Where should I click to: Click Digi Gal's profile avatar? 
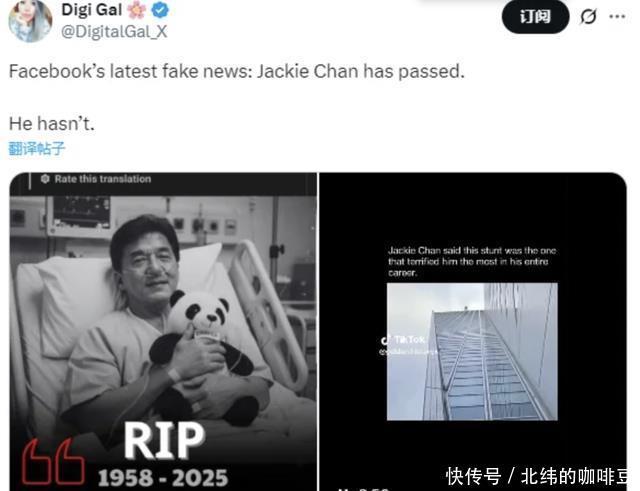(30, 20)
